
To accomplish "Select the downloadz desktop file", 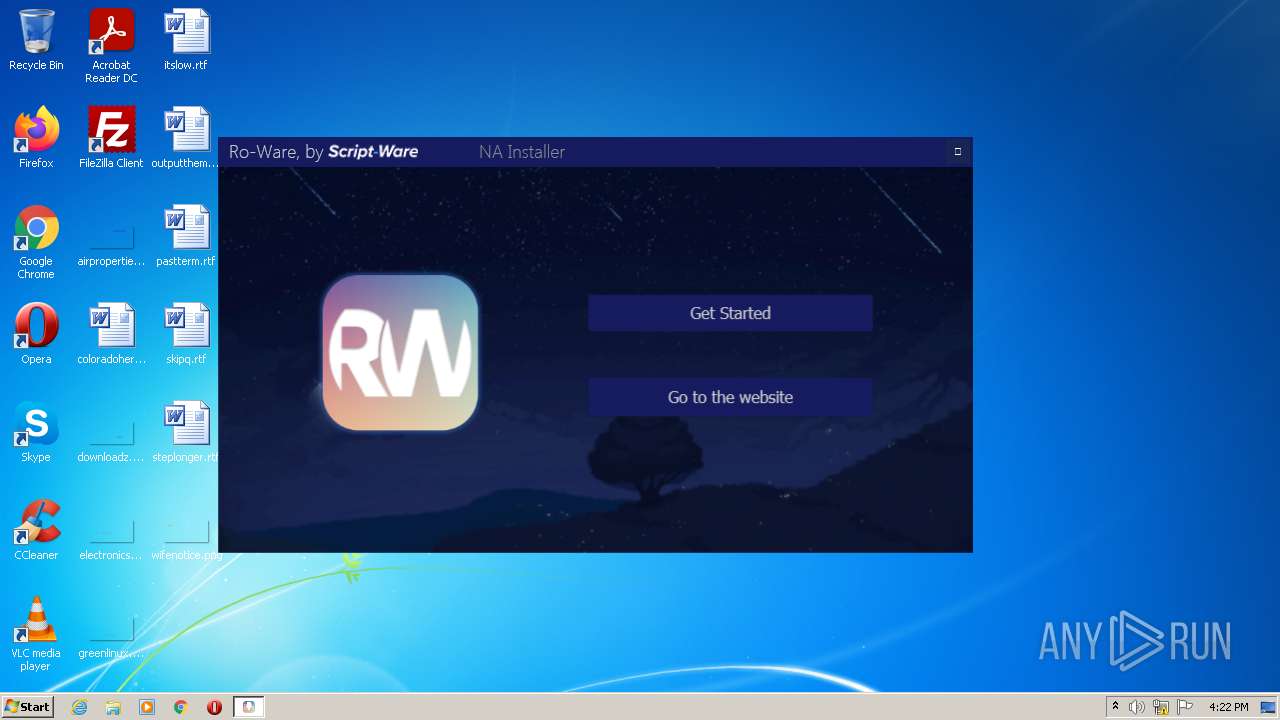I will pos(111,440).
